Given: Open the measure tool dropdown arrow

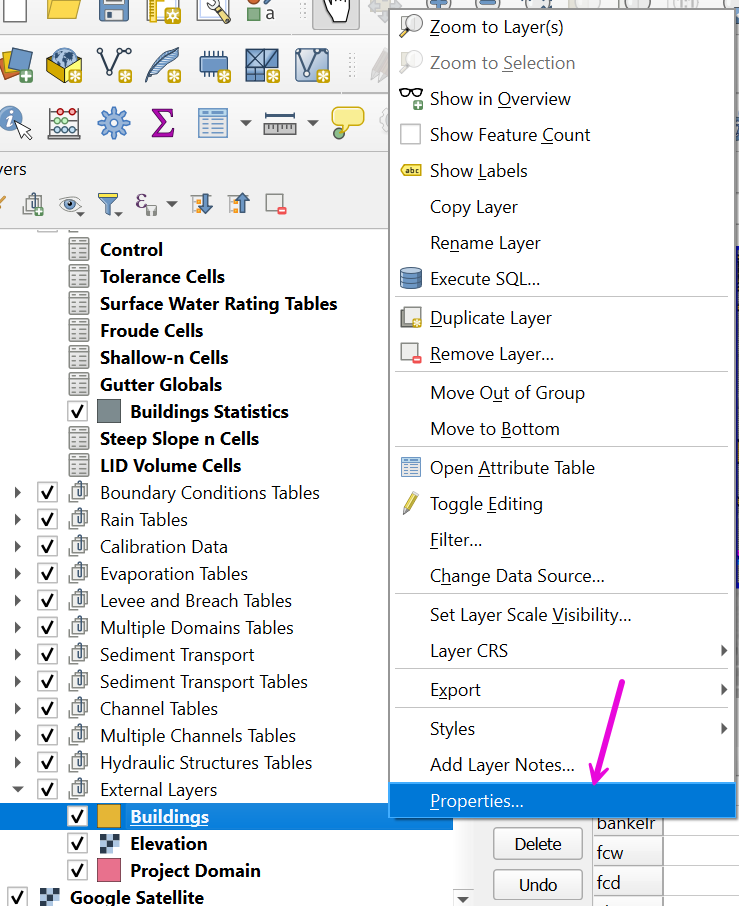Looking at the screenshot, I should pyautogui.click(x=312, y=123).
